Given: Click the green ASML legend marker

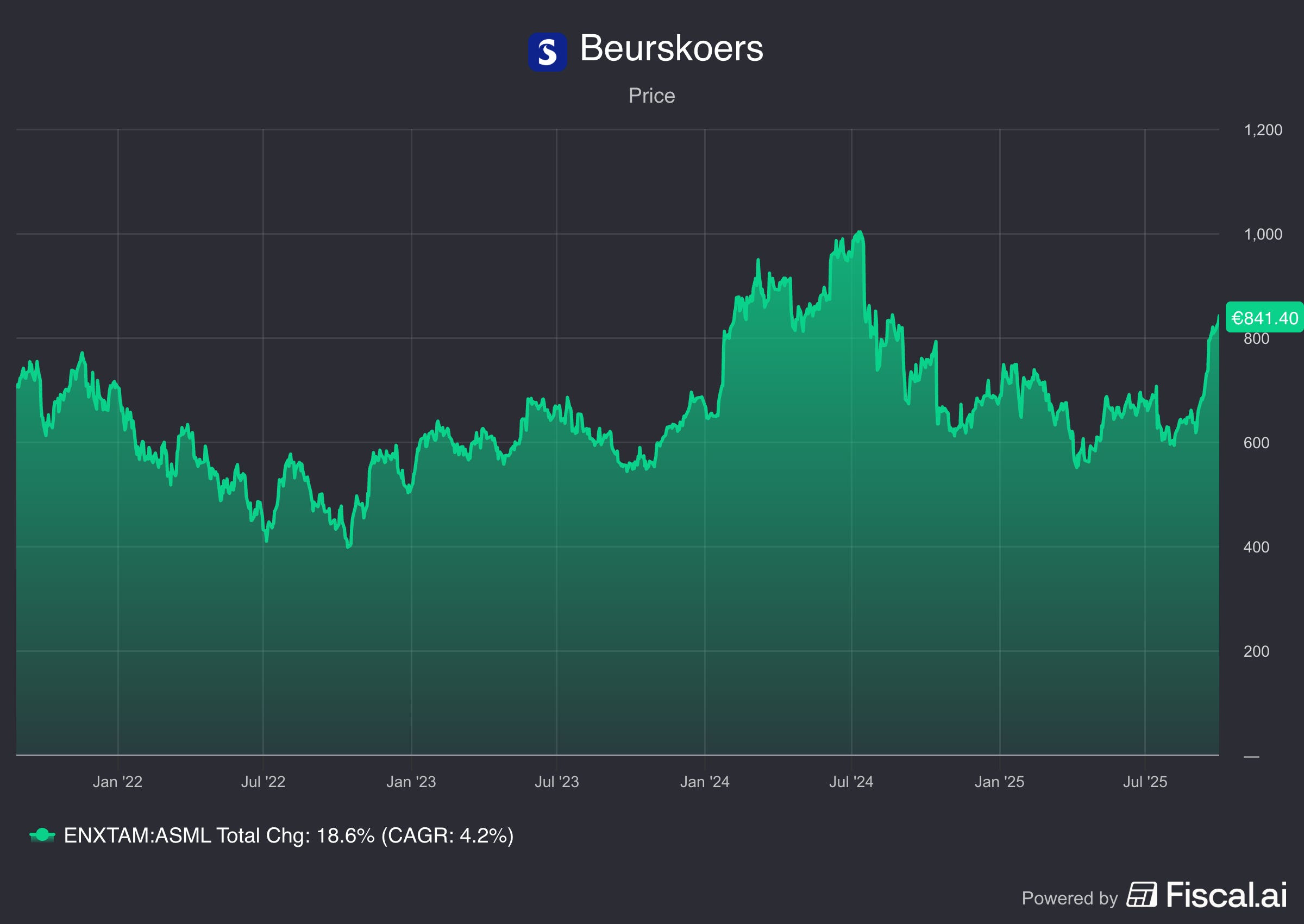Looking at the screenshot, I should click(x=42, y=835).
